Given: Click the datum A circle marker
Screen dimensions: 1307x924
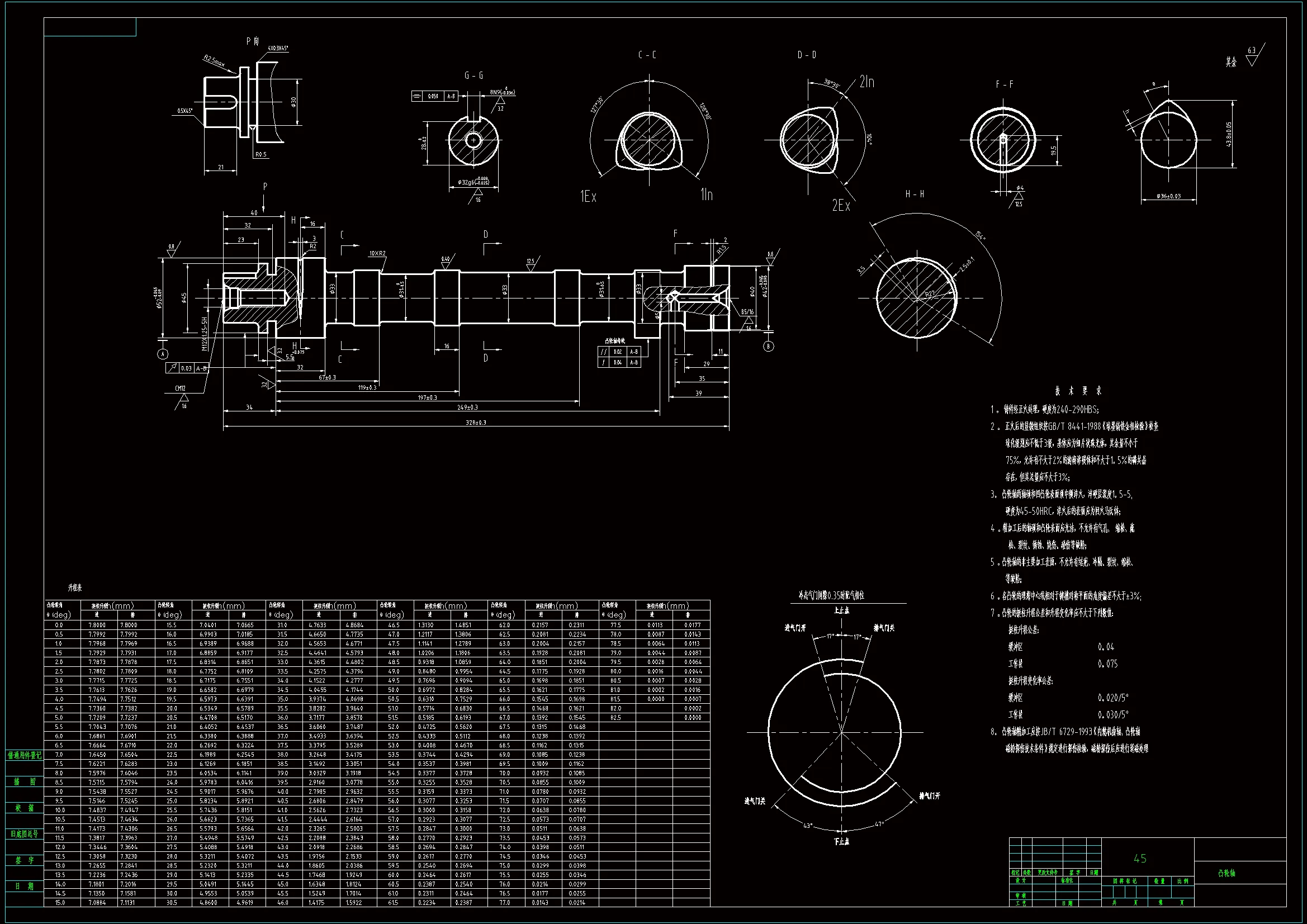Looking at the screenshot, I should [163, 354].
